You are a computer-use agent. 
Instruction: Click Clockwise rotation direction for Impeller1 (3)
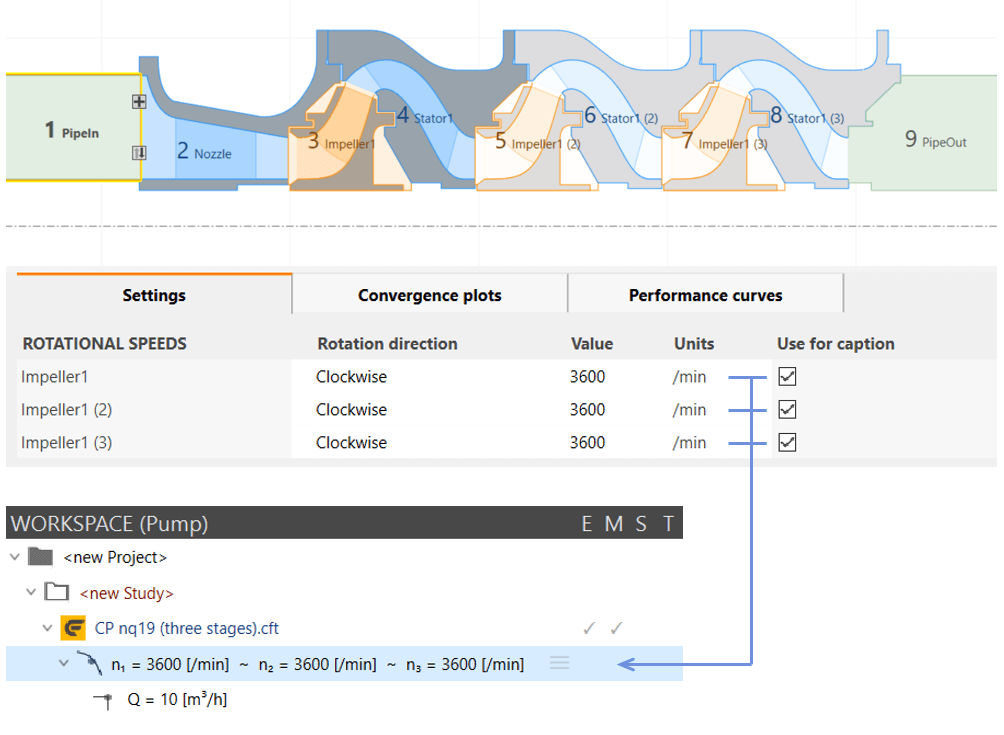tap(352, 443)
